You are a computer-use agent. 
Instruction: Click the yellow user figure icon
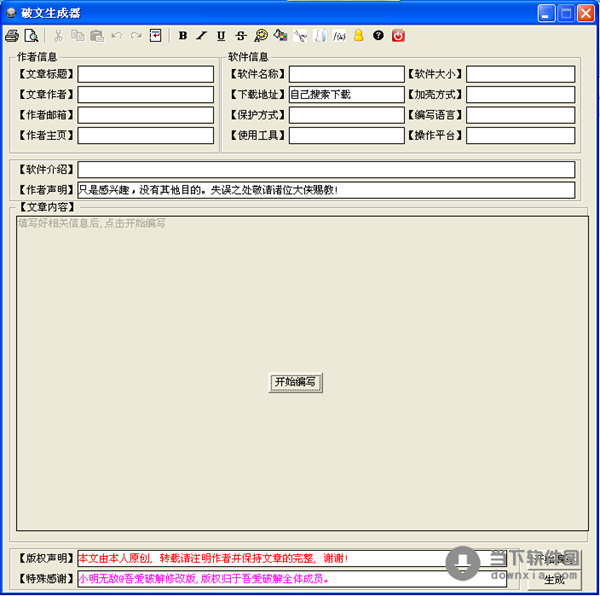coord(359,36)
